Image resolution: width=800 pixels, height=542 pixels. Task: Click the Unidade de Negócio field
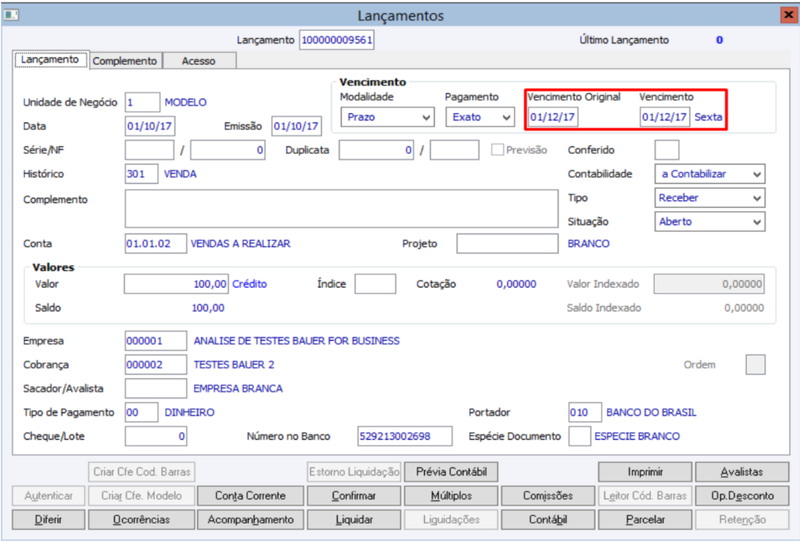(142, 102)
